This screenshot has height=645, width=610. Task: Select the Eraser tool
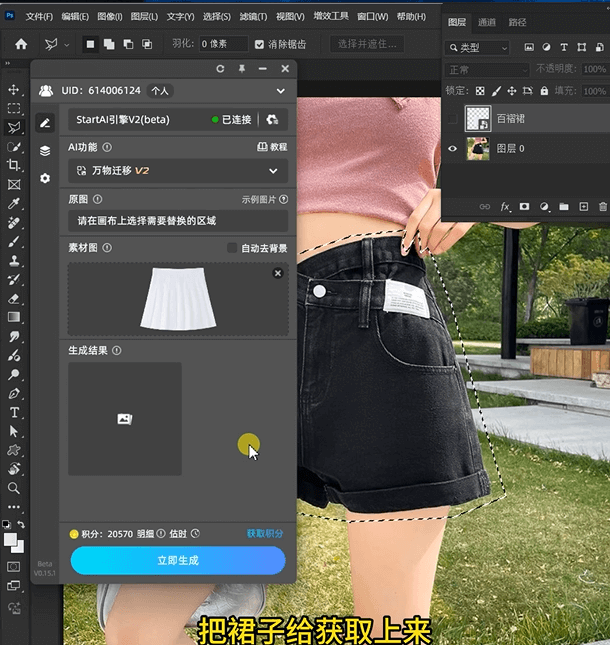(14, 298)
